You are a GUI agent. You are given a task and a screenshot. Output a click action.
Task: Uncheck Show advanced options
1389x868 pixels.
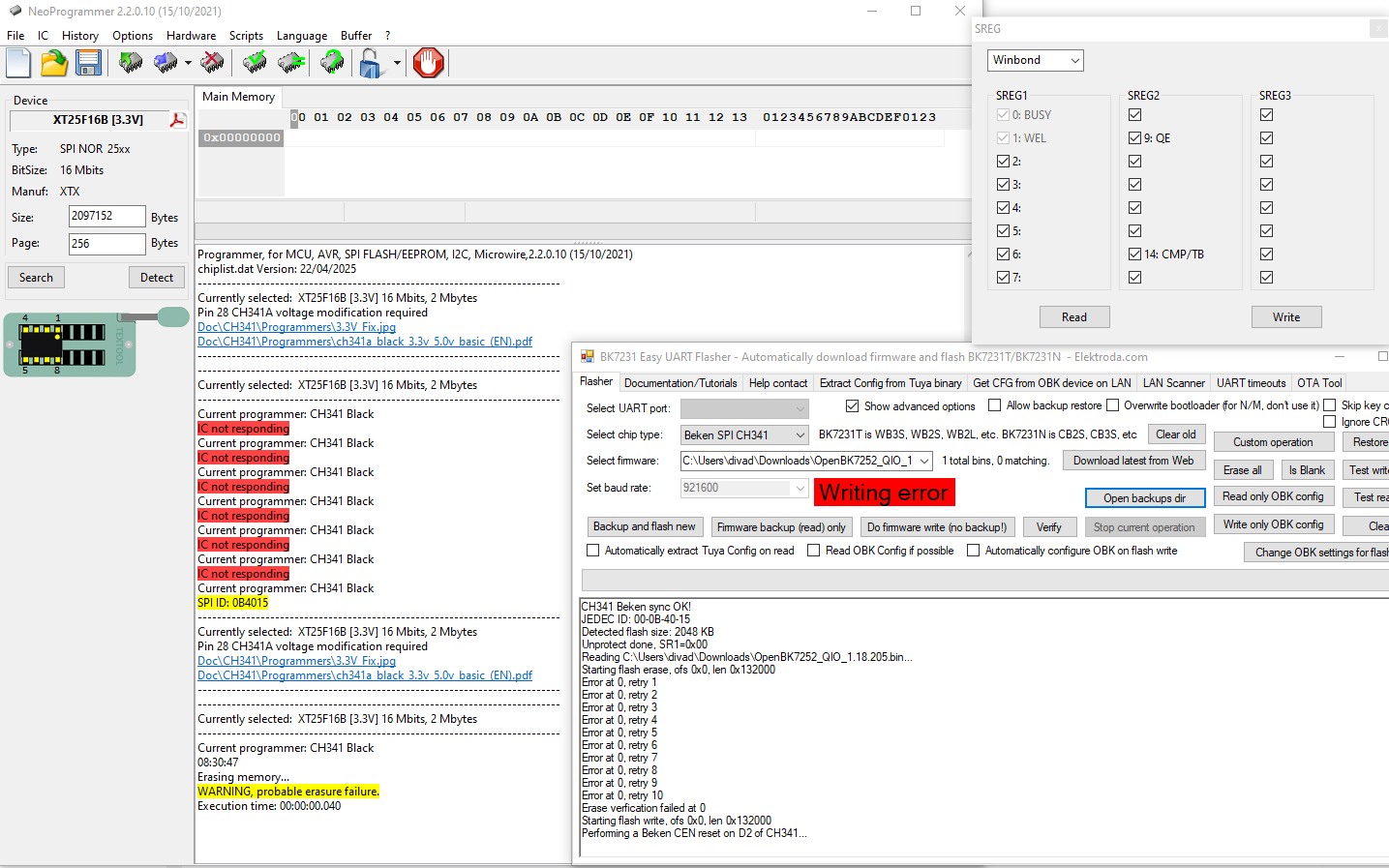point(852,406)
